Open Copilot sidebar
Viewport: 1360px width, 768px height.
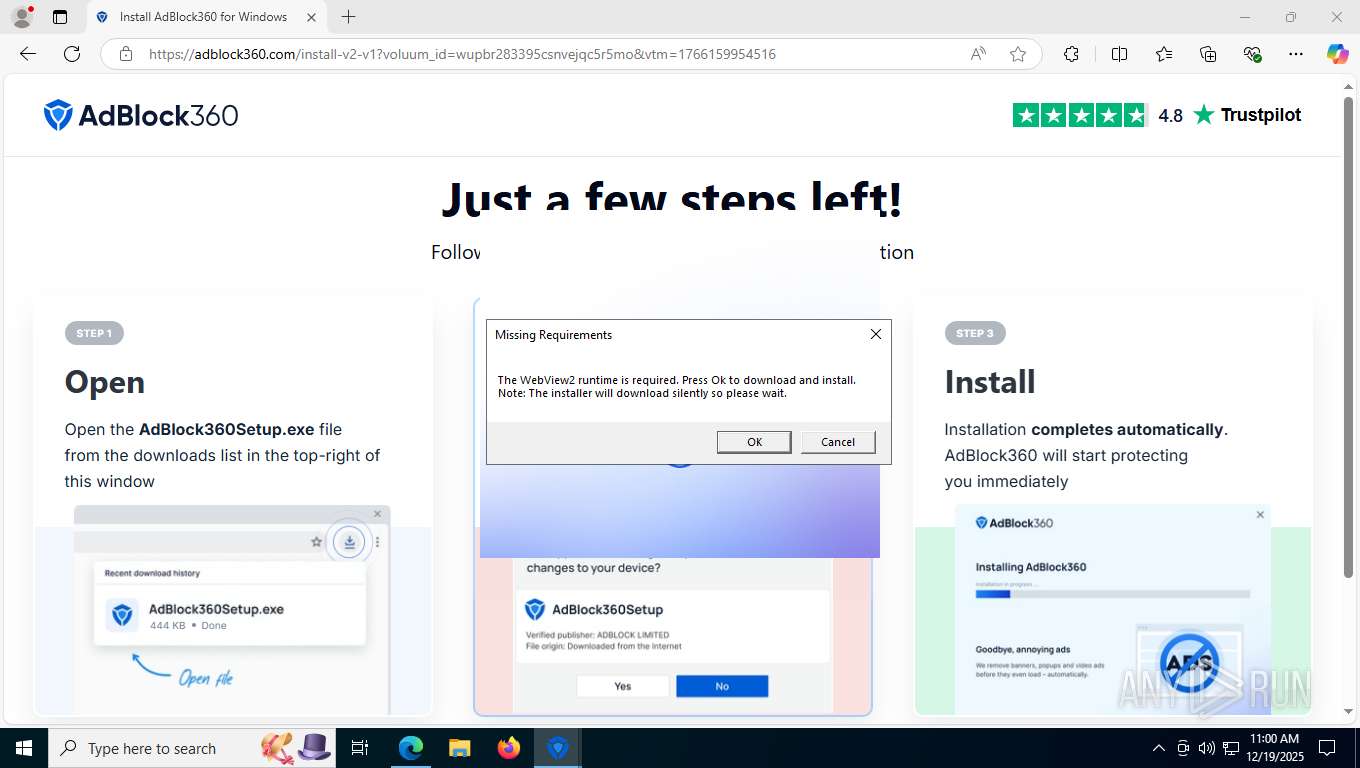pyautogui.click(x=1338, y=54)
